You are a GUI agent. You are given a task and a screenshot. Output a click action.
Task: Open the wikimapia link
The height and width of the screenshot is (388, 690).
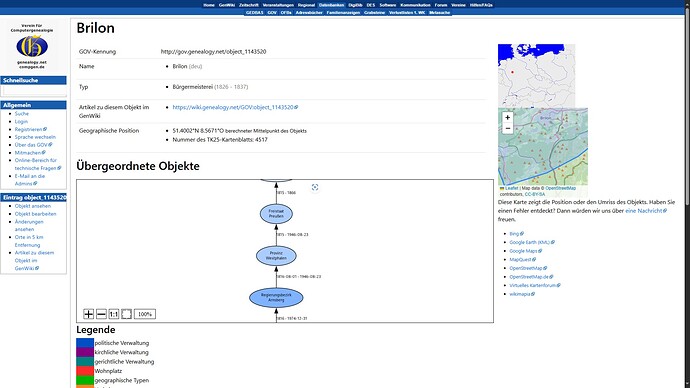[522, 294]
